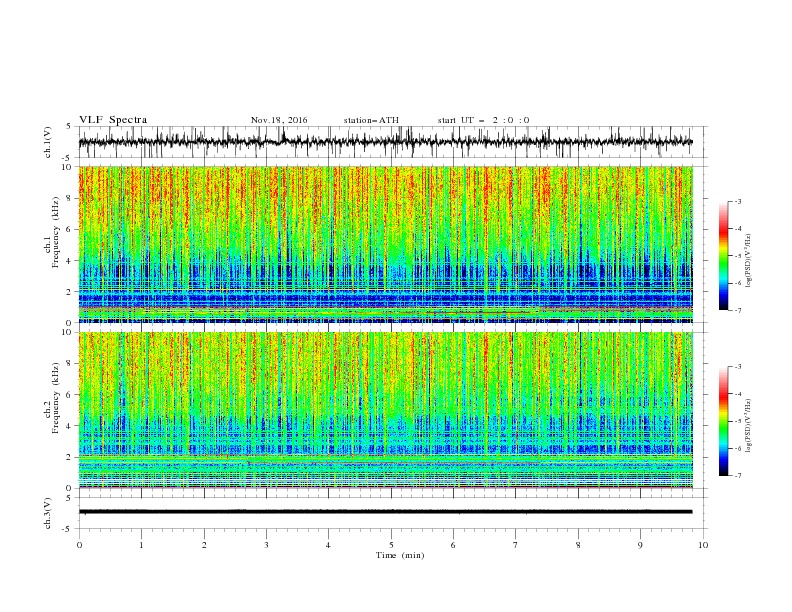Screen dimensions: 792x612
Task: Click the "-7" label on ch.2 colorbar
Action: [738, 476]
